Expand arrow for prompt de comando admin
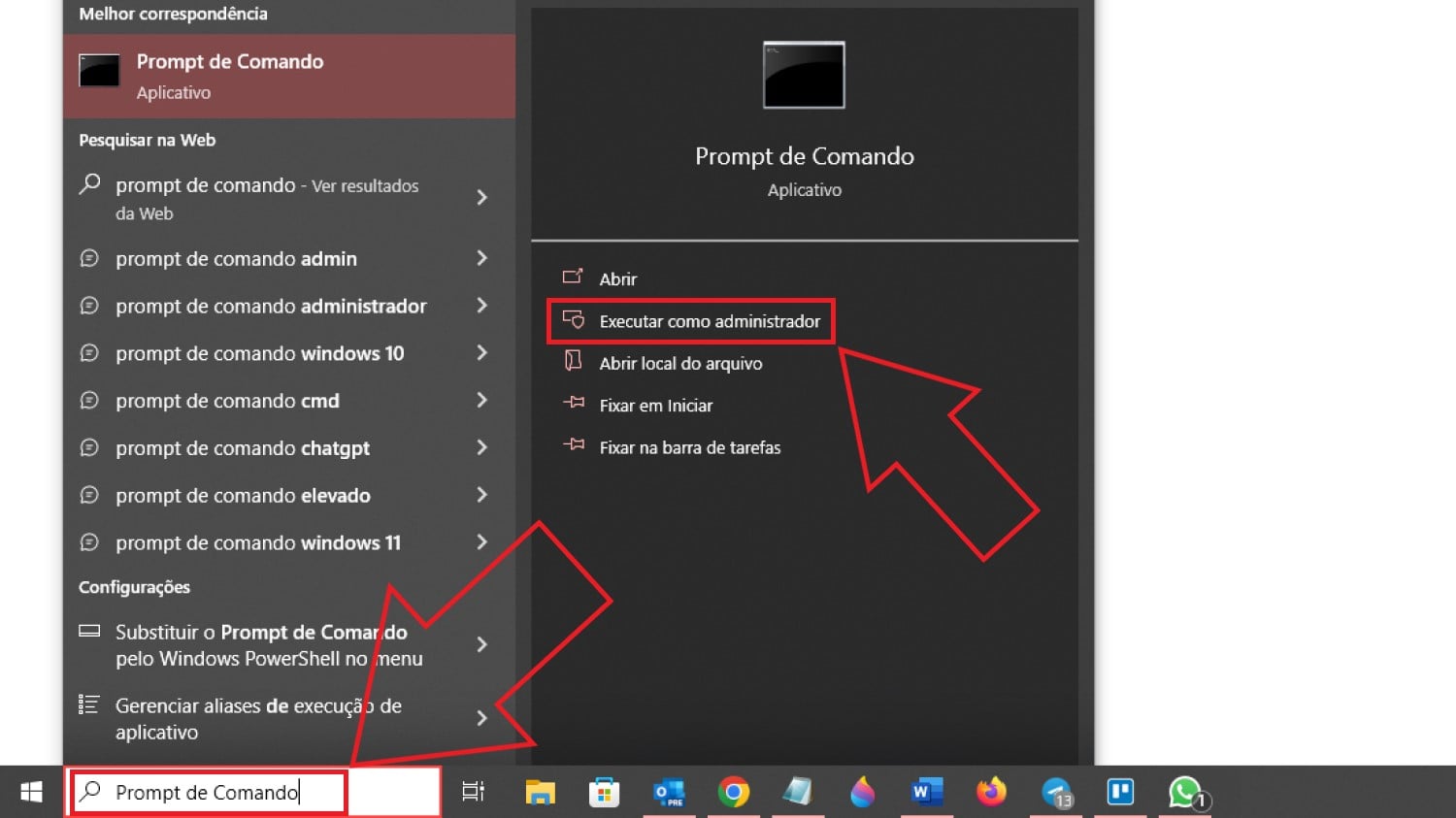The image size is (1456, 818). (482, 258)
